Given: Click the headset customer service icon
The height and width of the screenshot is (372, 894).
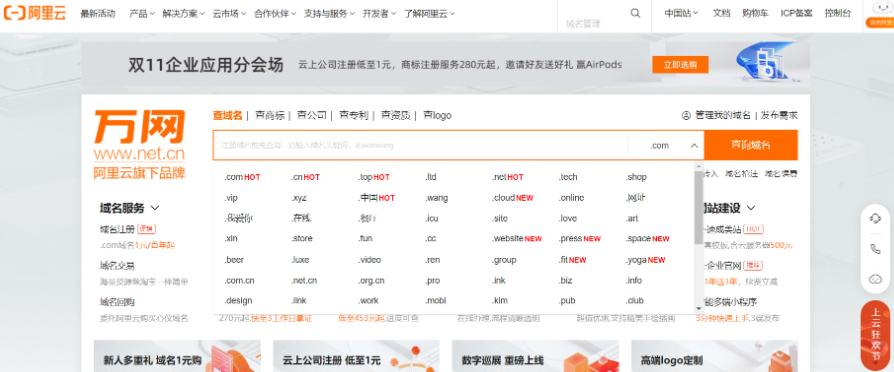Looking at the screenshot, I should coord(875,219).
